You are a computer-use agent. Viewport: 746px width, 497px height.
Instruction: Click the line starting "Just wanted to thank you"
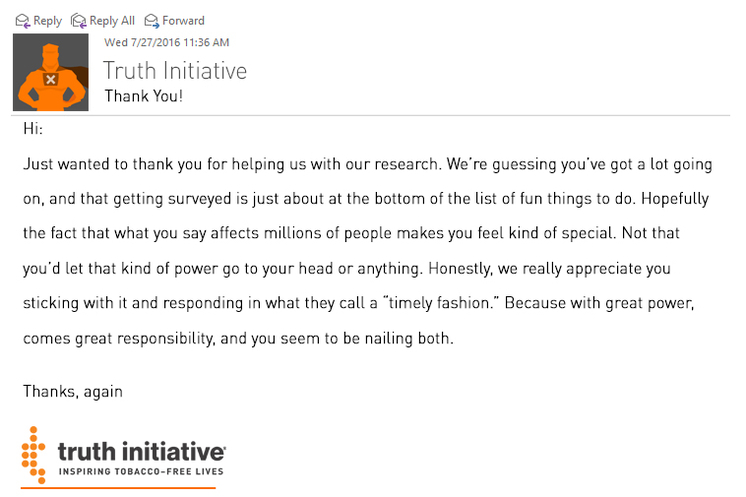(380, 163)
